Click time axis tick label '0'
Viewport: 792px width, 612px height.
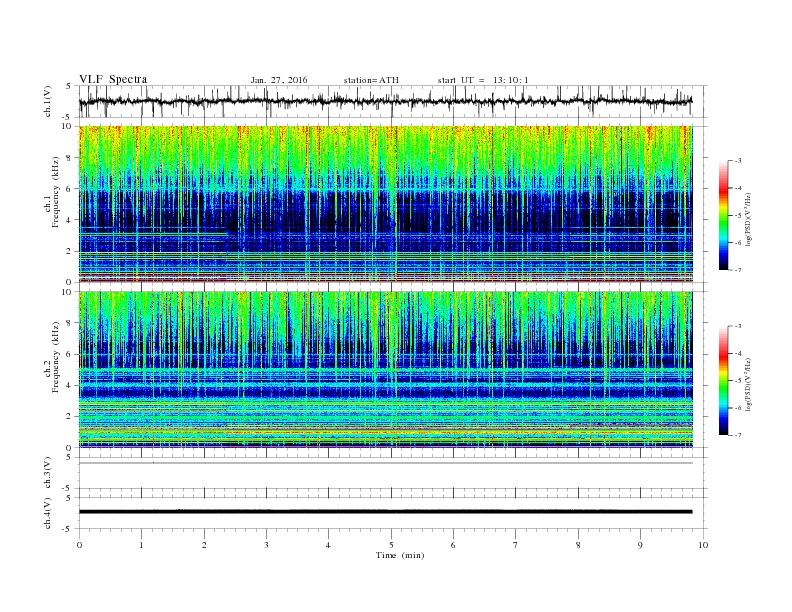pos(79,545)
